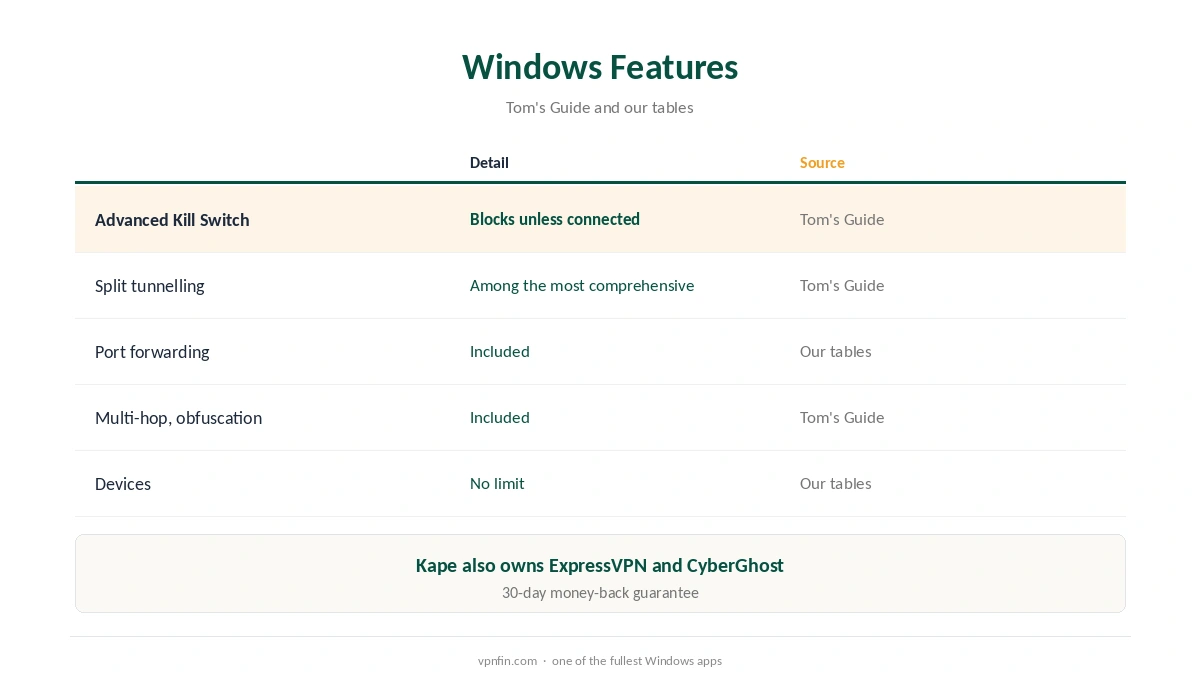Click the 'No limit' detail cell
Viewport: 1200px width, 680px height.
pyautogui.click(x=497, y=483)
